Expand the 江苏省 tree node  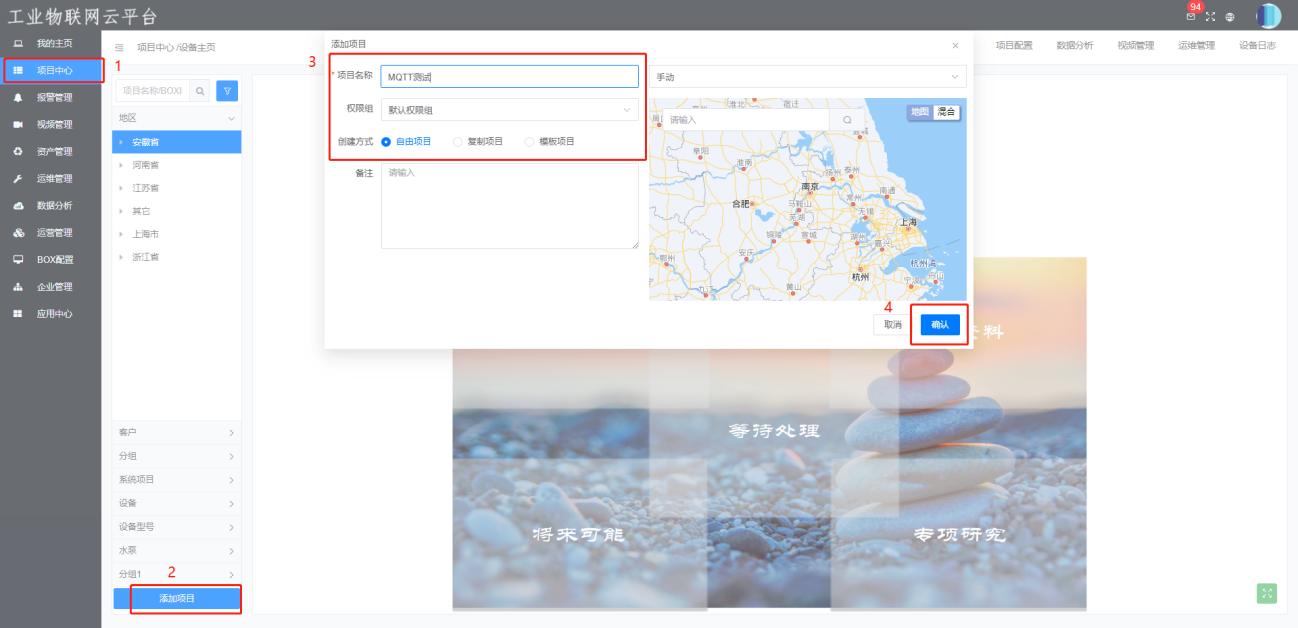pos(122,188)
